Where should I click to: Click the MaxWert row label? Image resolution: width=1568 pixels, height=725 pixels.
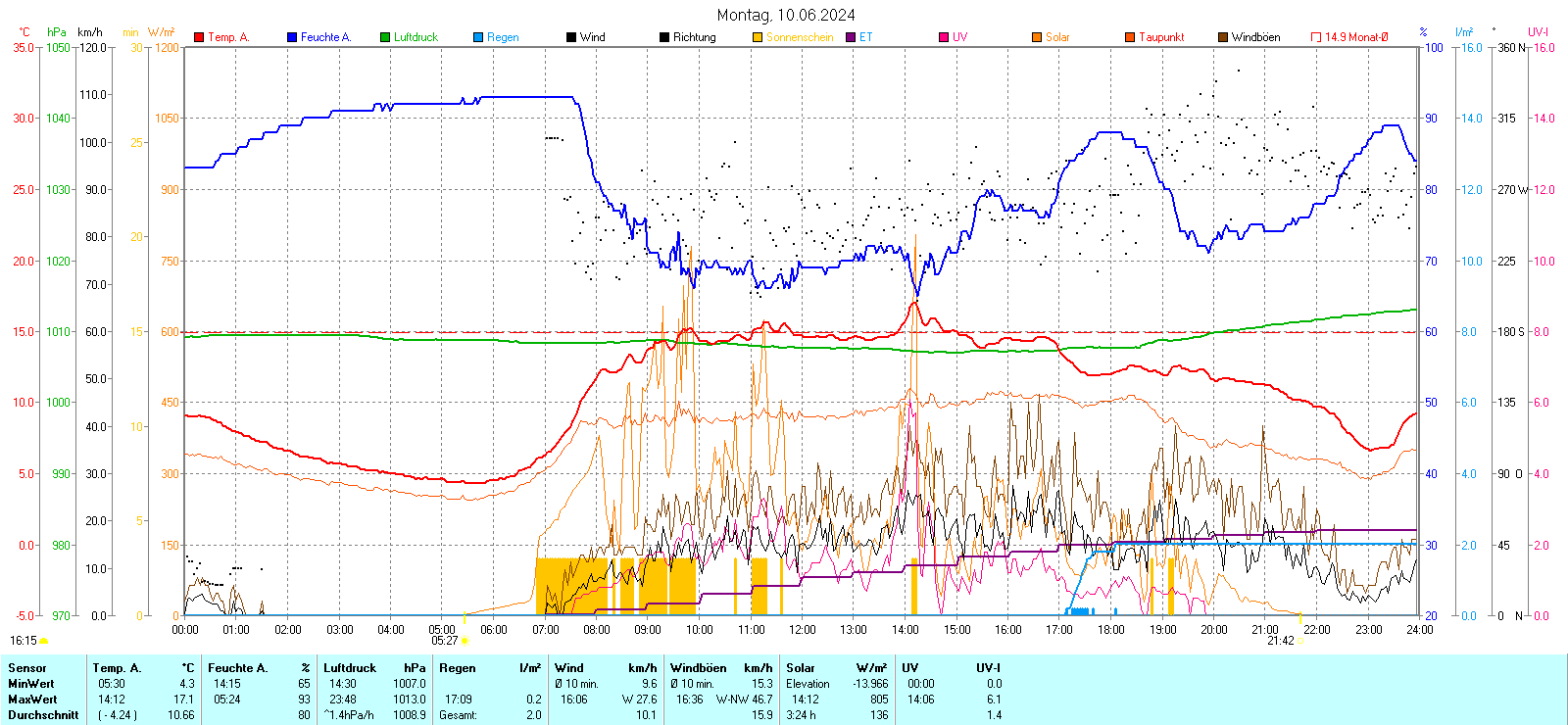[x=32, y=700]
